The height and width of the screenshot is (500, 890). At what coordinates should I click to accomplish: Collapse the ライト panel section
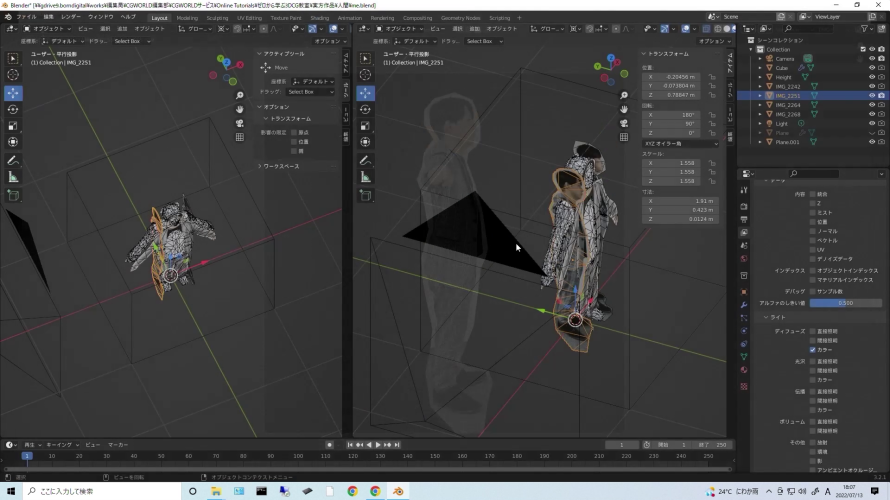pos(766,317)
